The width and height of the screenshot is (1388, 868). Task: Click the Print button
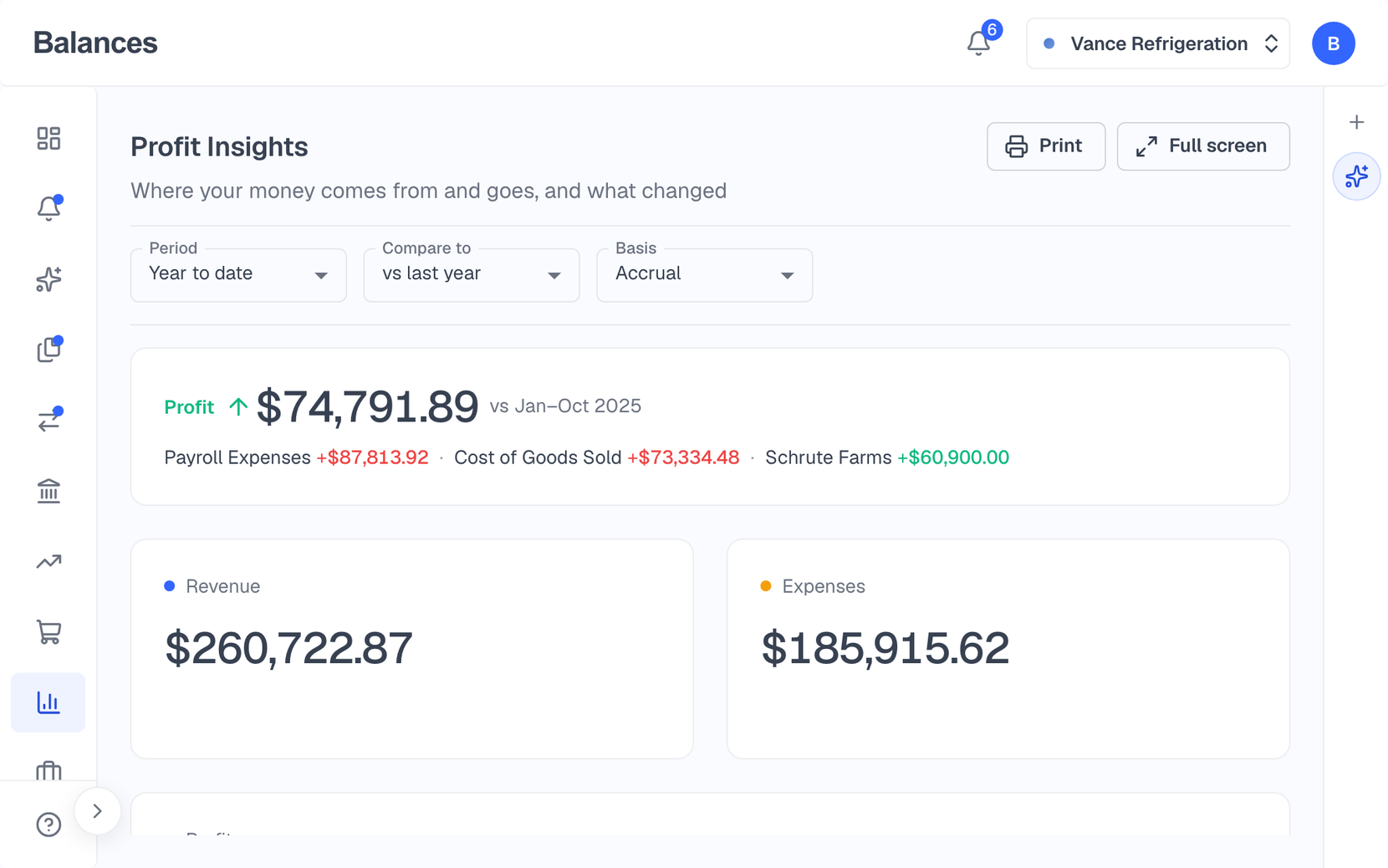pos(1046,146)
